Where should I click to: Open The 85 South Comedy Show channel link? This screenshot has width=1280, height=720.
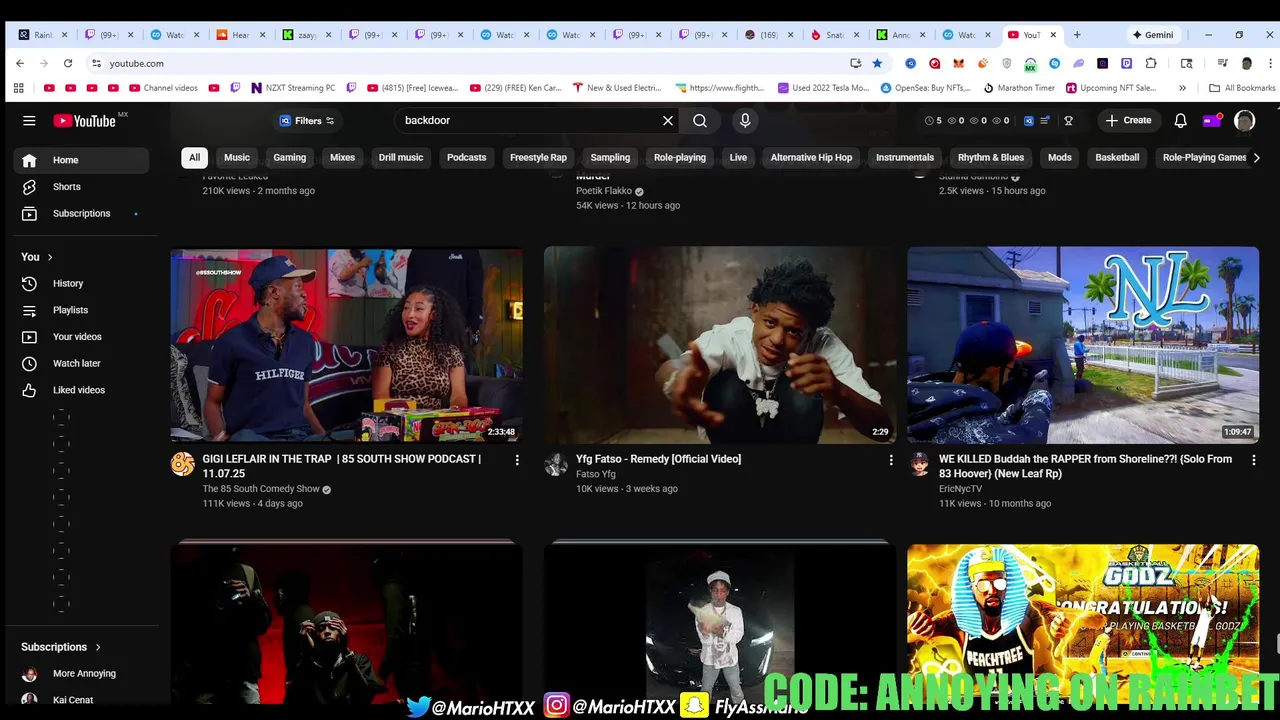pyautogui.click(x=261, y=489)
